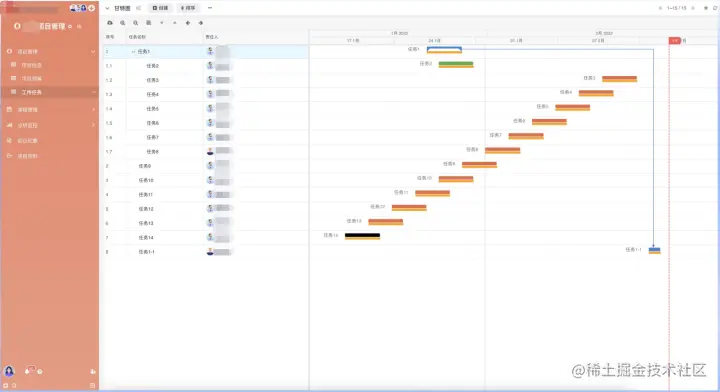This screenshot has width=720, height=392.
Task: Click the black 任务14 bar in Gantt chart
Action: coord(362,236)
